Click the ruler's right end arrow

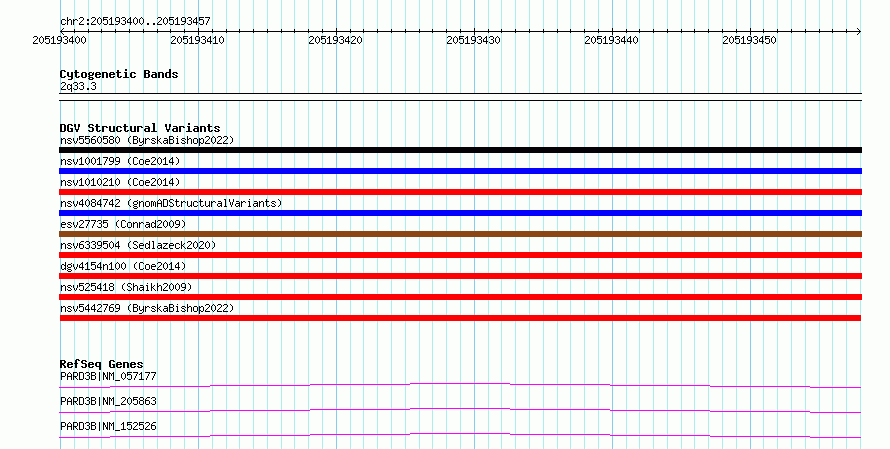(x=859, y=31)
